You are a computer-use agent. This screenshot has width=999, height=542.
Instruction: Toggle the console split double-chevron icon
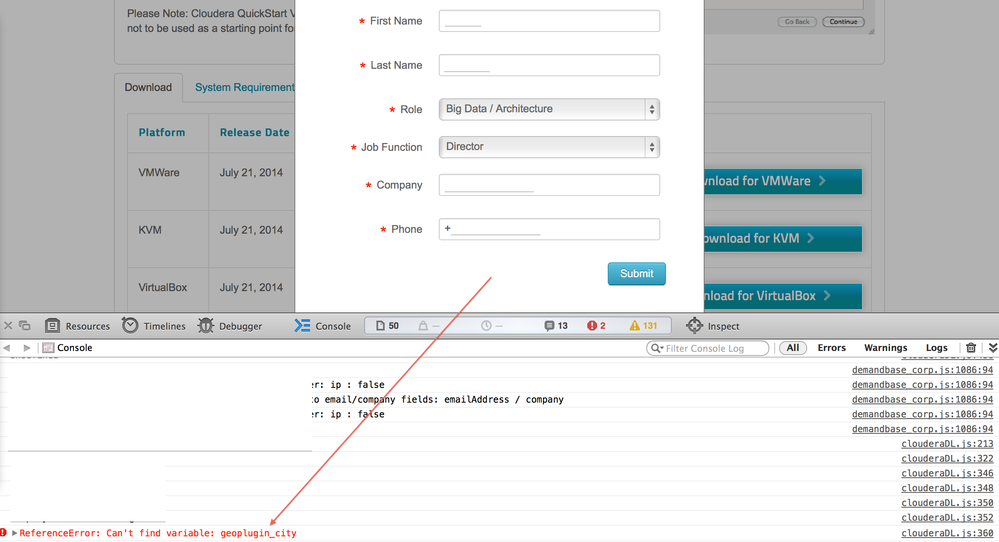point(993,348)
